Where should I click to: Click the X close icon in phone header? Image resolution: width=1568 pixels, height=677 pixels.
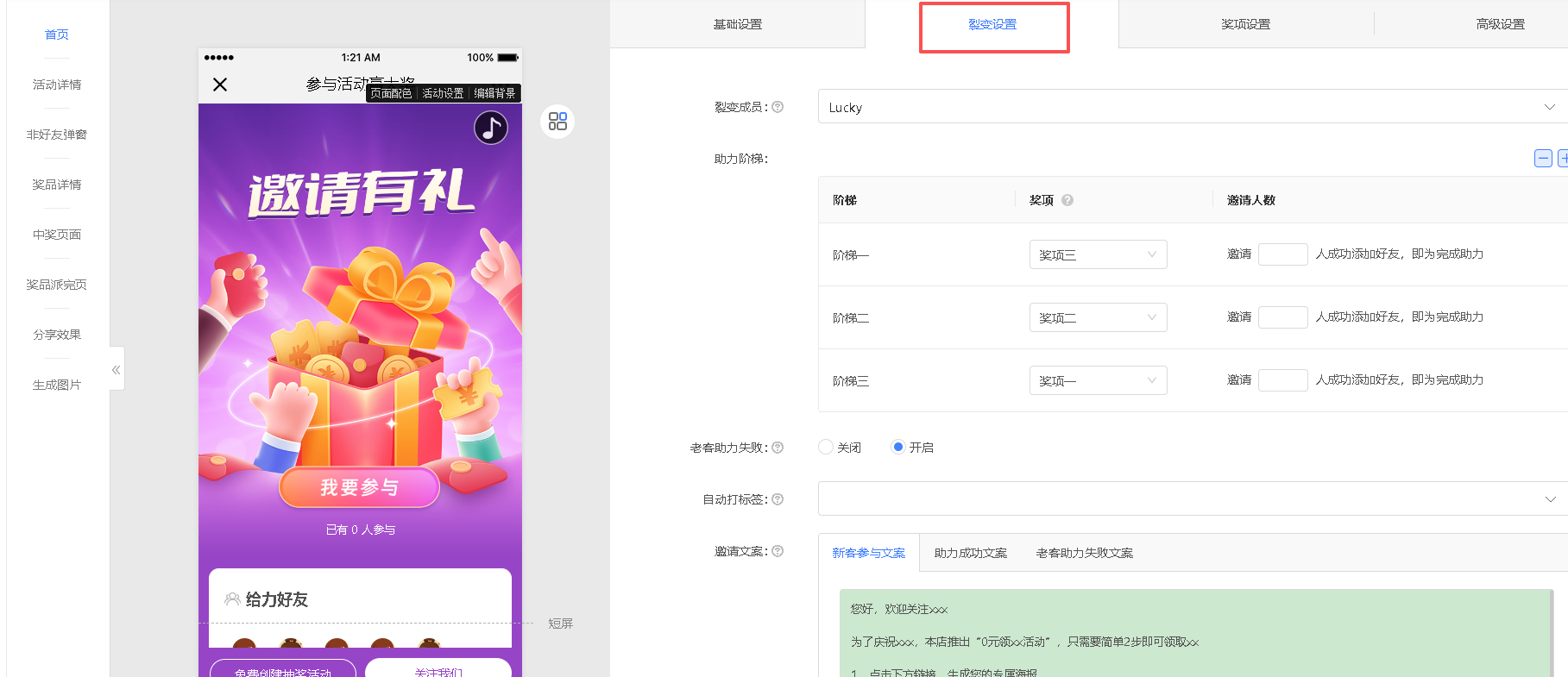click(220, 85)
